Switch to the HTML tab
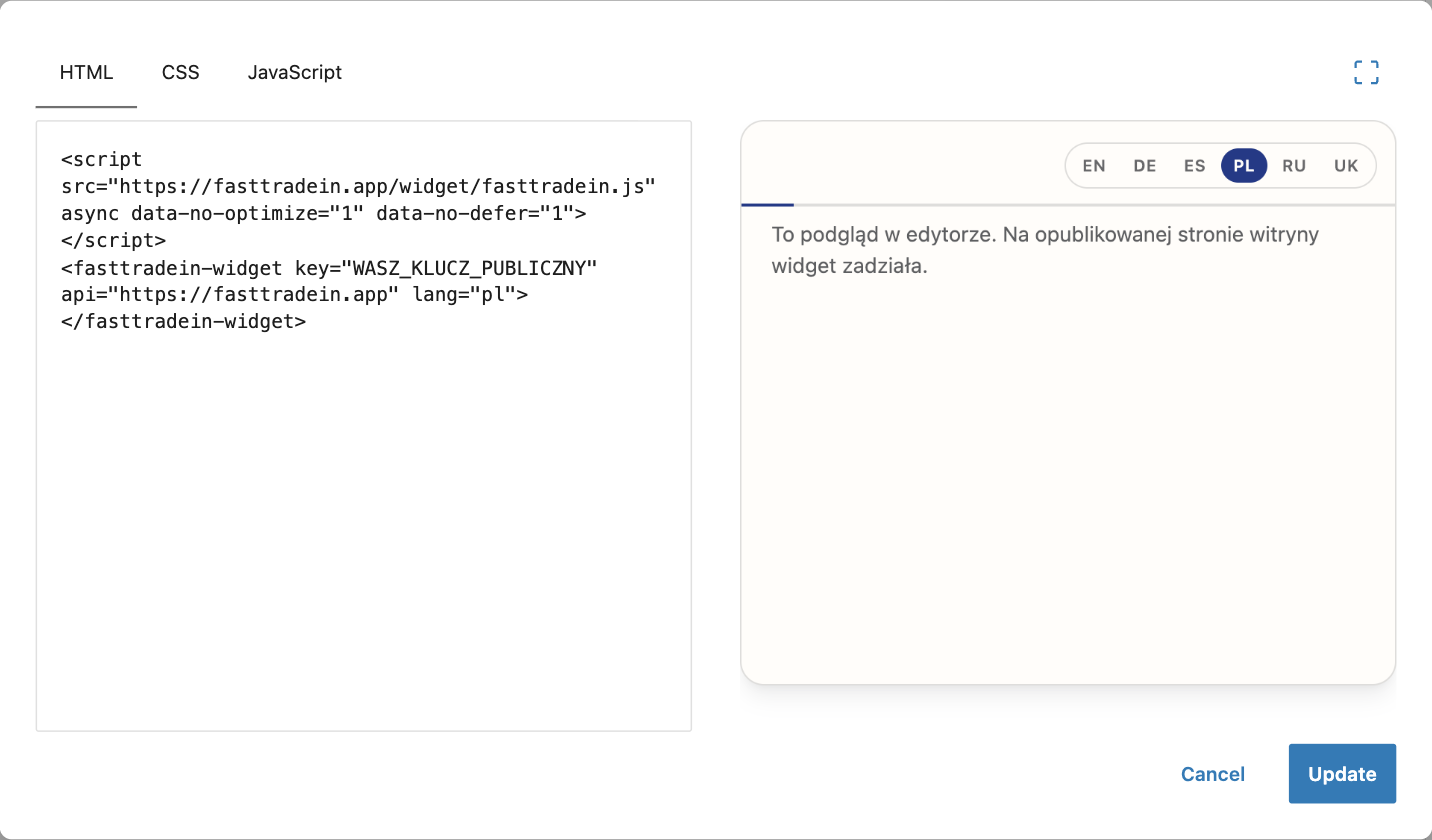Viewport: 1432px width, 840px height. [x=86, y=73]
